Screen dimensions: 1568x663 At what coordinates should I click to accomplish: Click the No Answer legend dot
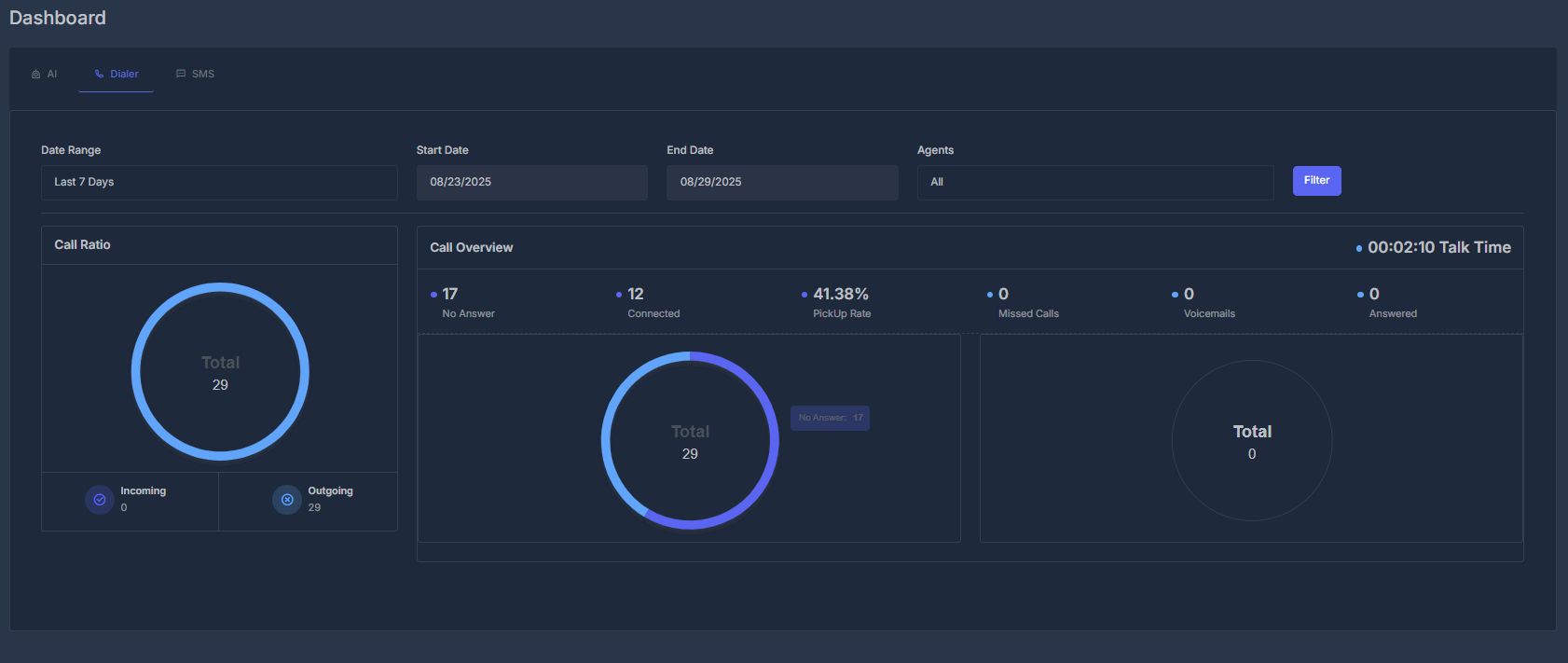(x=433, y=295)
